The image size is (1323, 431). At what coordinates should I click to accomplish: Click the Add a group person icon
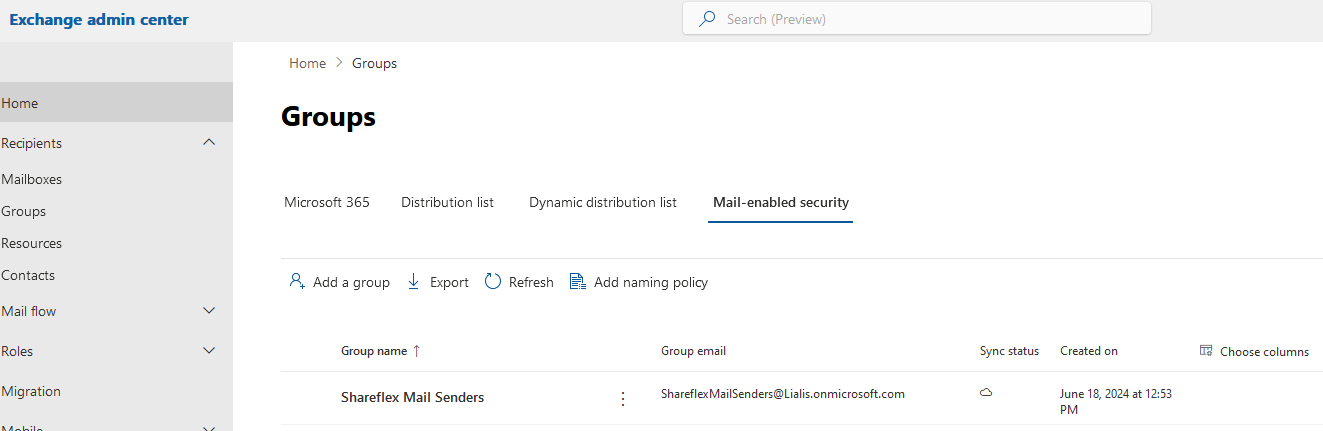pyautogui.click(x=297, y=282)
